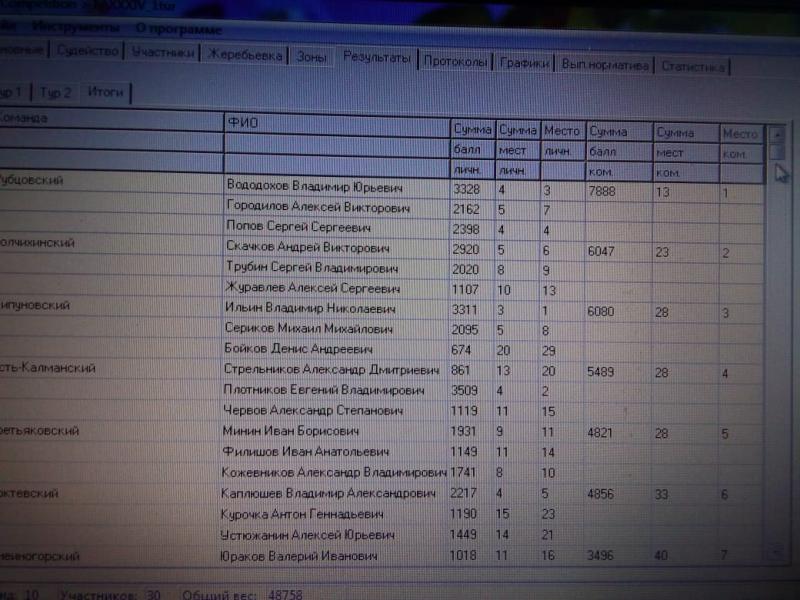Screen dimensions: 800x600
Task: Select row Скачков Андрей Викторович
Action: pos(308,247)
